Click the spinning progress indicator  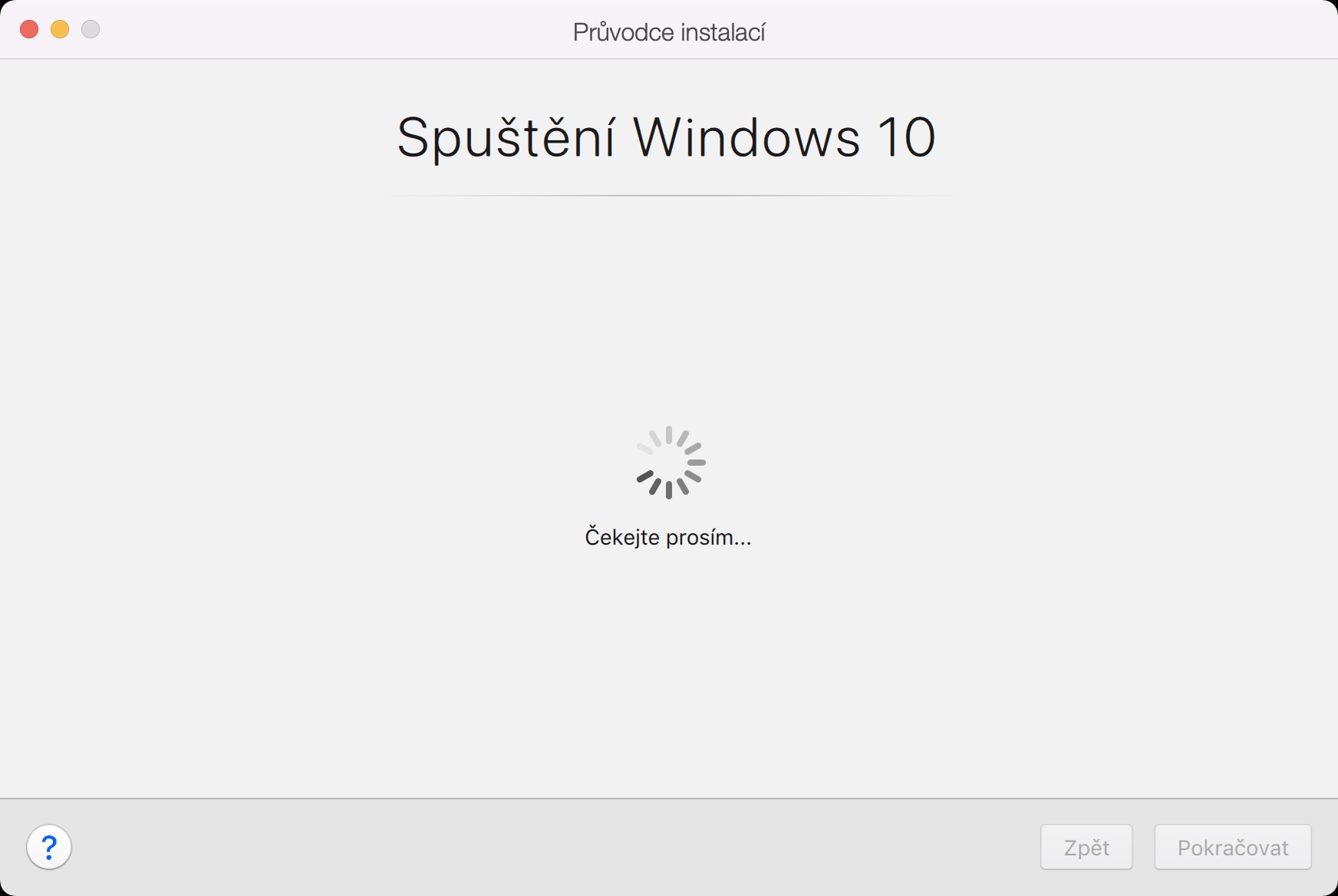point(670,463)
